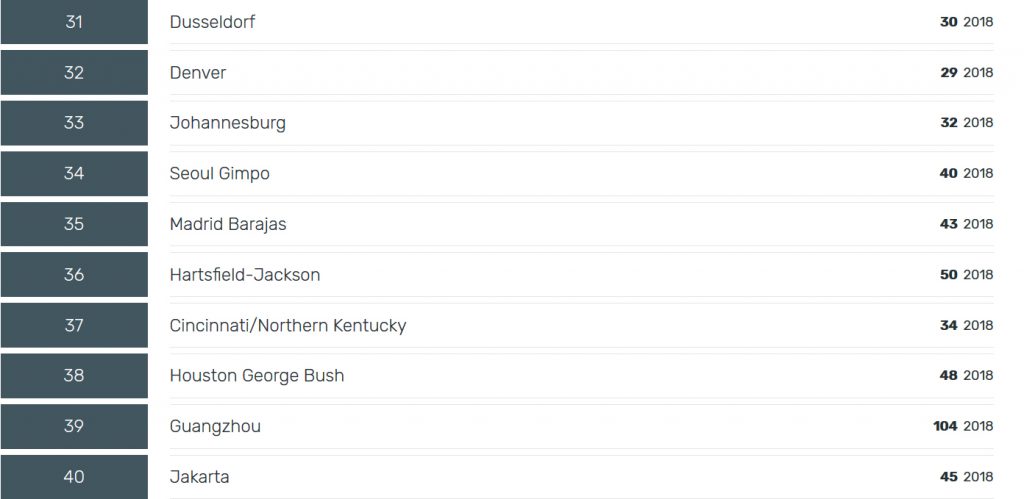Open the Johannesburg airport listing

(x=227, y=123)
